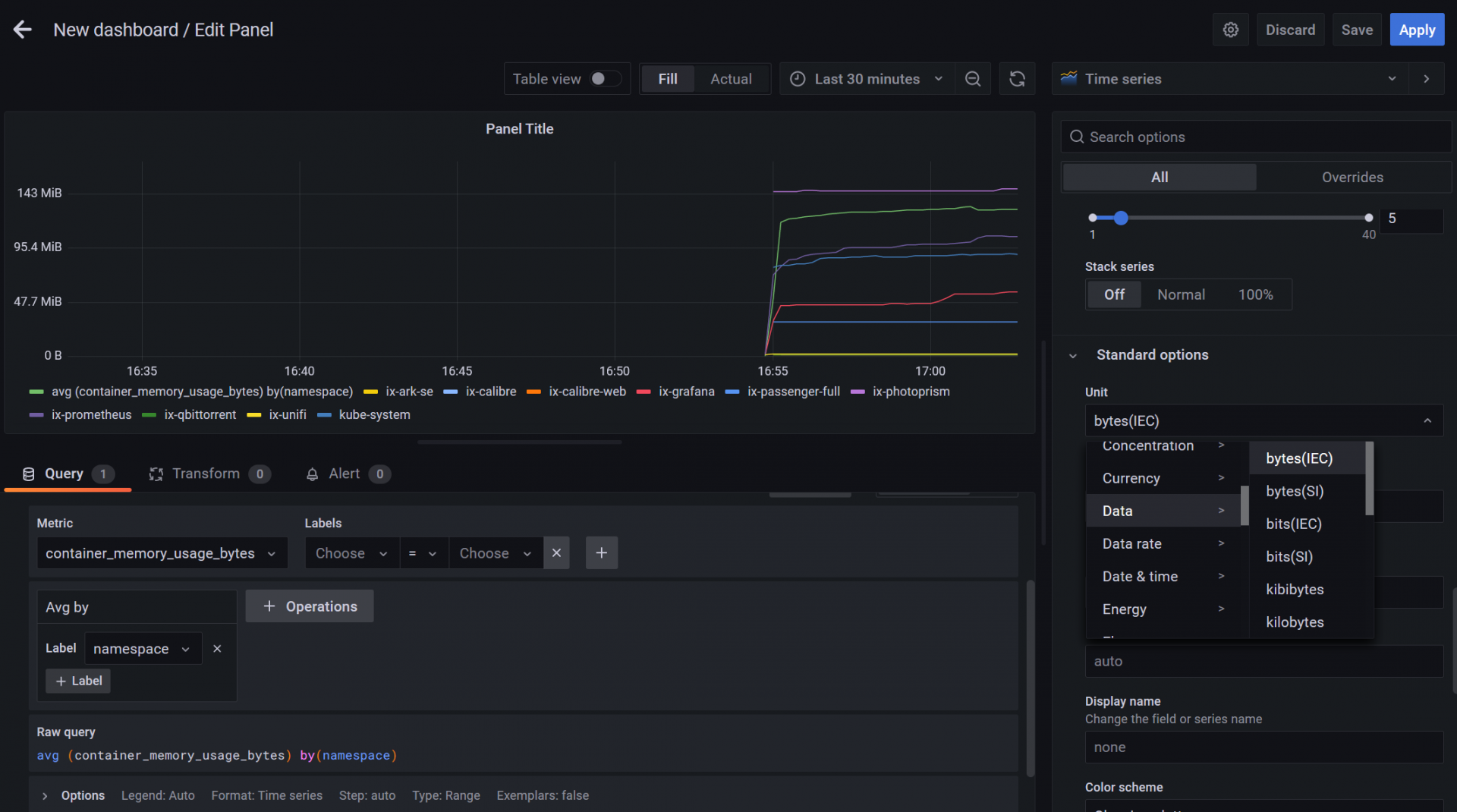The width and height of the screenshot is (1457, 812).
Task: Open the Data rate unit category
Action: point(1163,543)
